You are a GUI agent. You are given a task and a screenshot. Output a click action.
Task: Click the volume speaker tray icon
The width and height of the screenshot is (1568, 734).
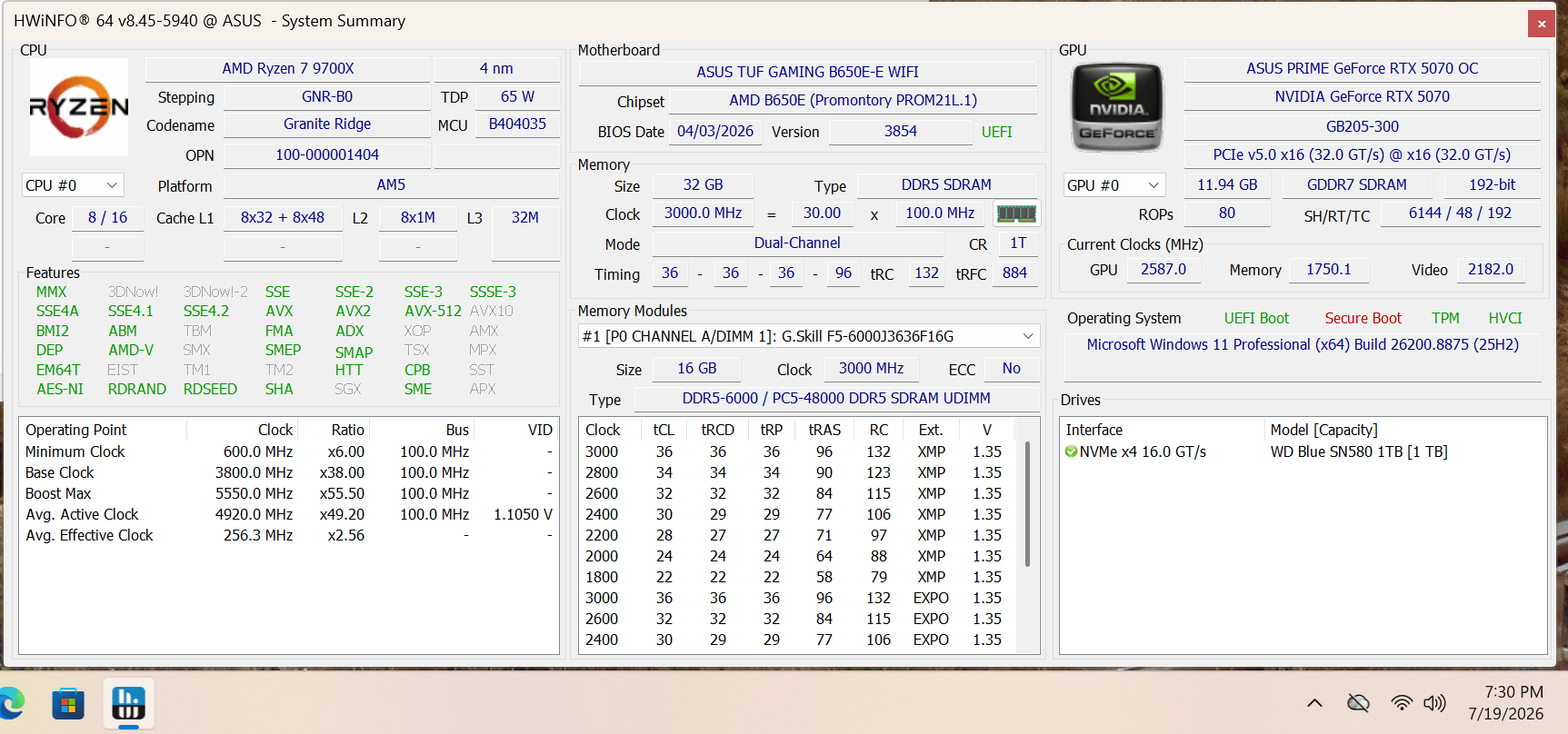[x=1434, y=703]
